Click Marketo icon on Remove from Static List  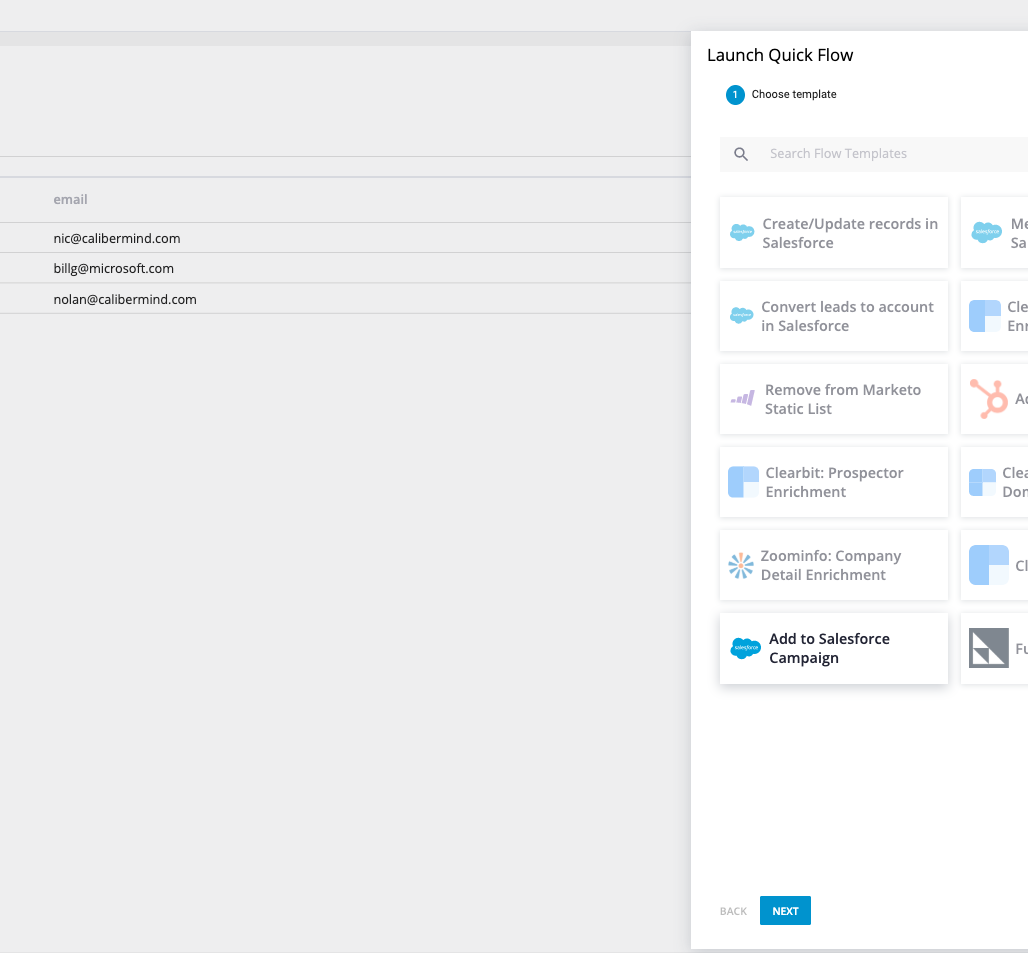point(743,398)
